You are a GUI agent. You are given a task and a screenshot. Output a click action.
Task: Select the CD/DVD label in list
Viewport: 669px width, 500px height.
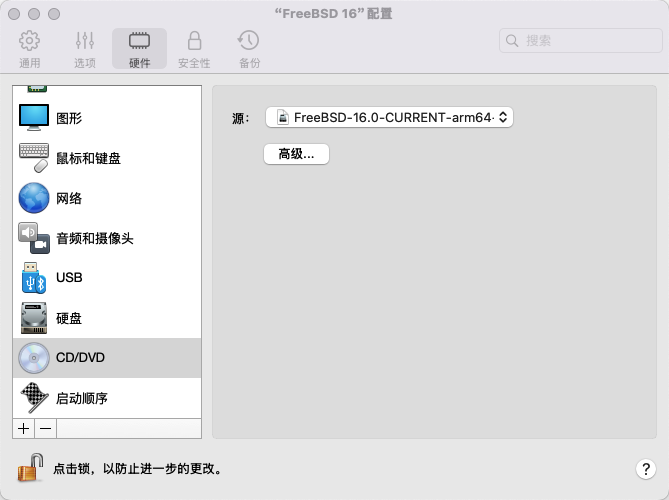coord(80,358)
